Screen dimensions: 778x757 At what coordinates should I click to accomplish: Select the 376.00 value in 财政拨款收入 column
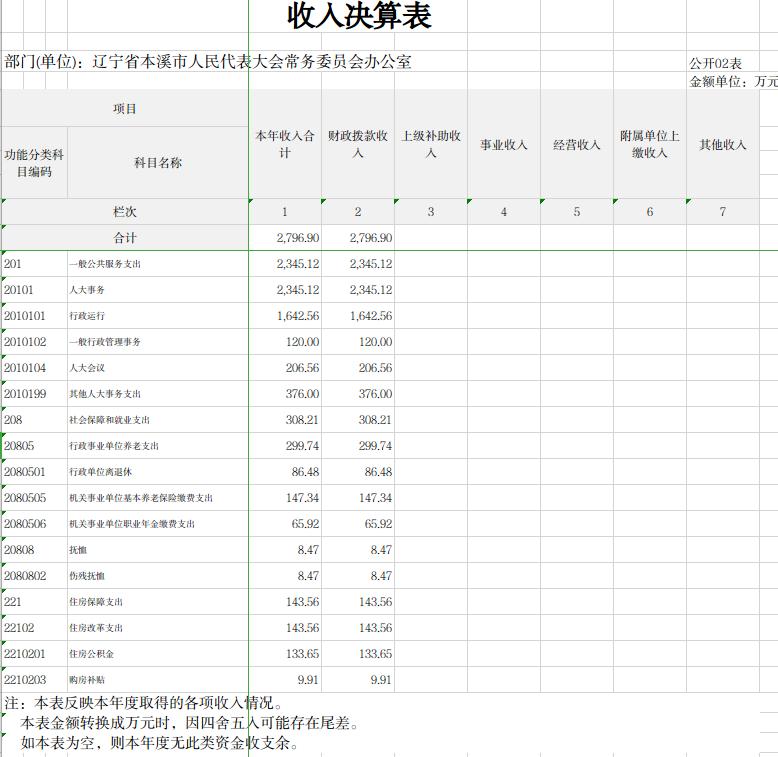(358, 394)
